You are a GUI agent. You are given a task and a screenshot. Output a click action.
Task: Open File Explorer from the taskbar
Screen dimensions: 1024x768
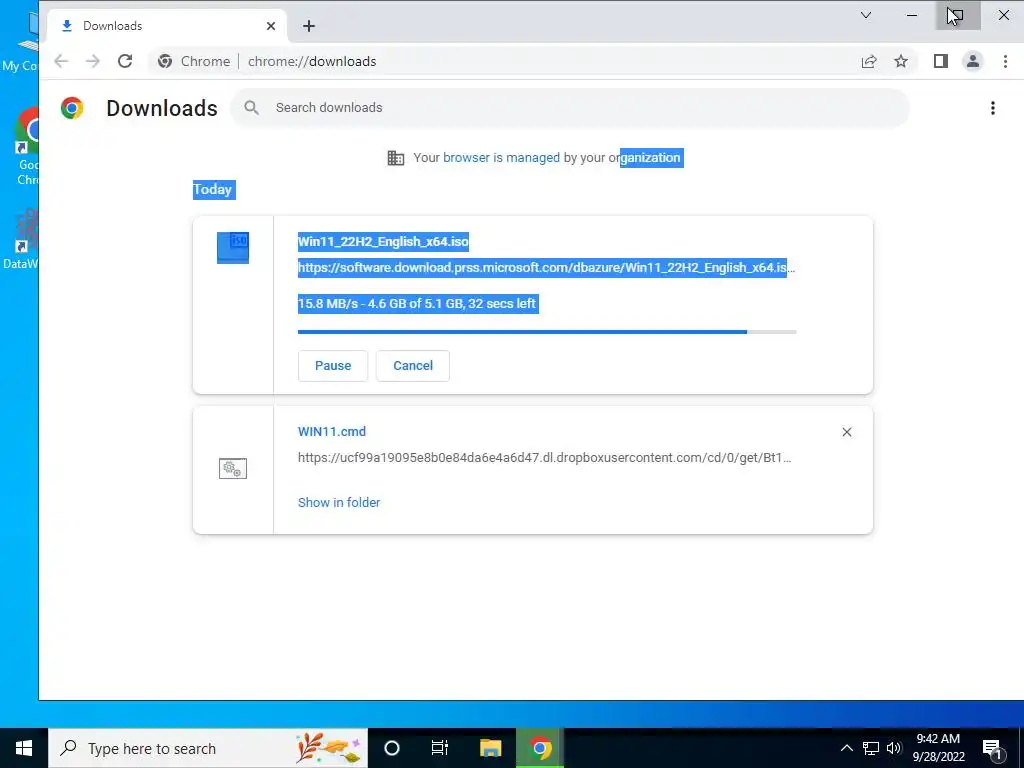pos(490,748)
